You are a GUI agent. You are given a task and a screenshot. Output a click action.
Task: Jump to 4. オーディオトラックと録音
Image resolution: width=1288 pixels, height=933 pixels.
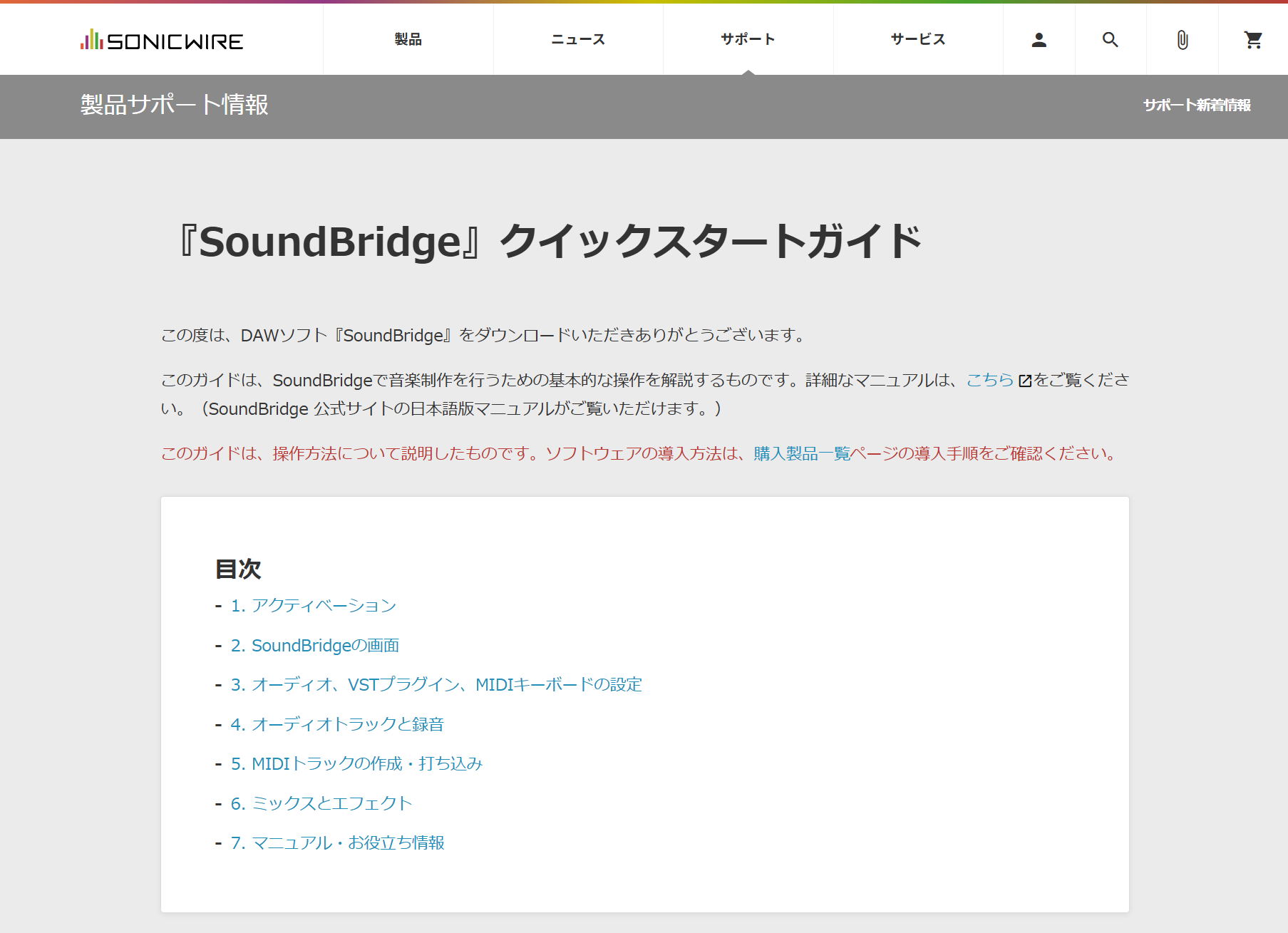337,724
